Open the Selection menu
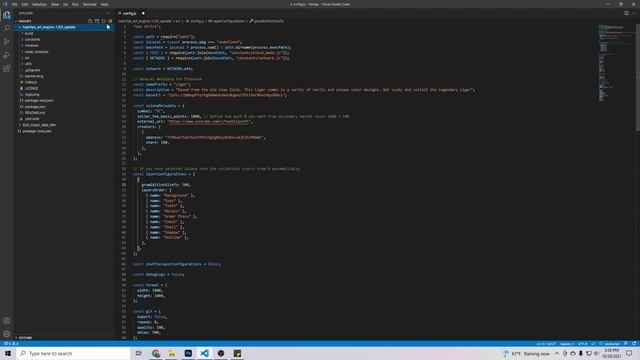Viewport: 640px width, 360px height. point(39,4)
